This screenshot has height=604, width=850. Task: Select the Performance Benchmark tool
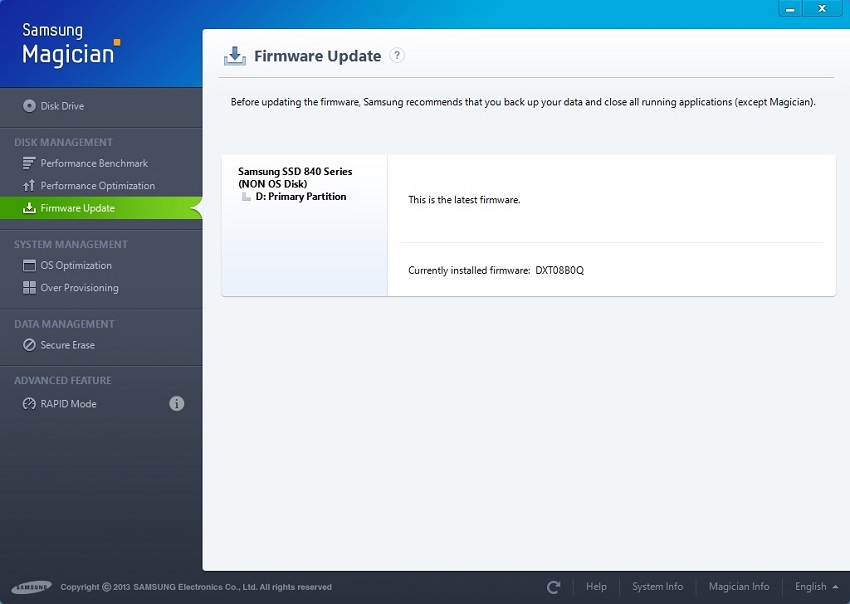point(95,163)
